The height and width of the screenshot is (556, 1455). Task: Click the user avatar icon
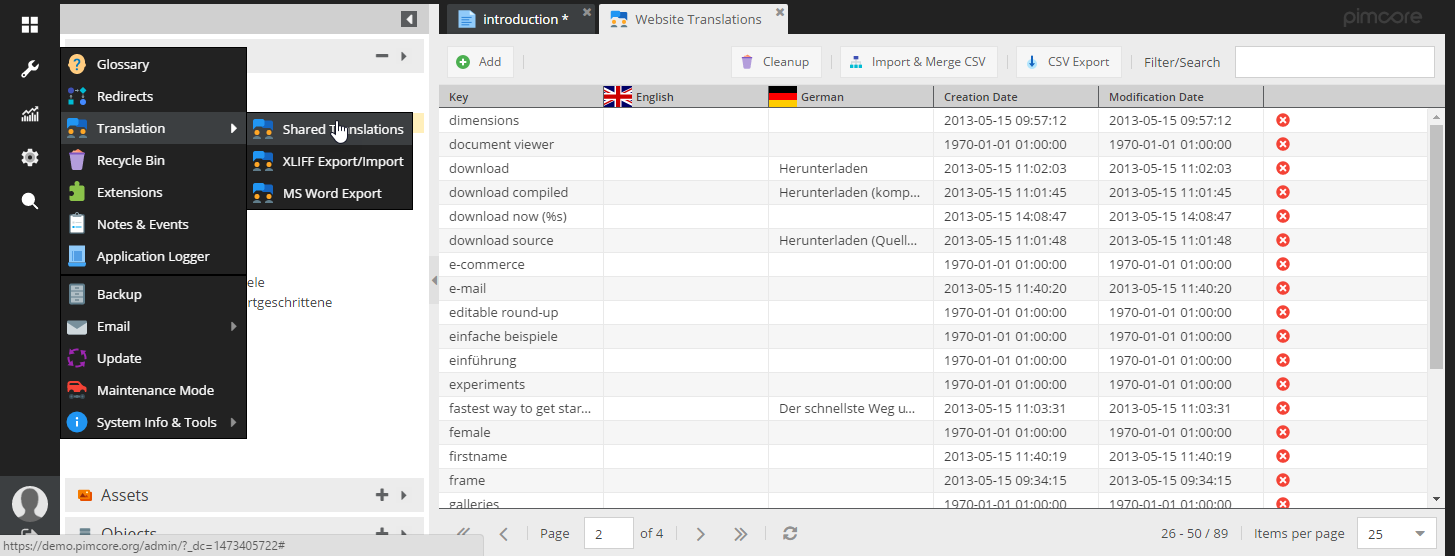tap(30, 503)
